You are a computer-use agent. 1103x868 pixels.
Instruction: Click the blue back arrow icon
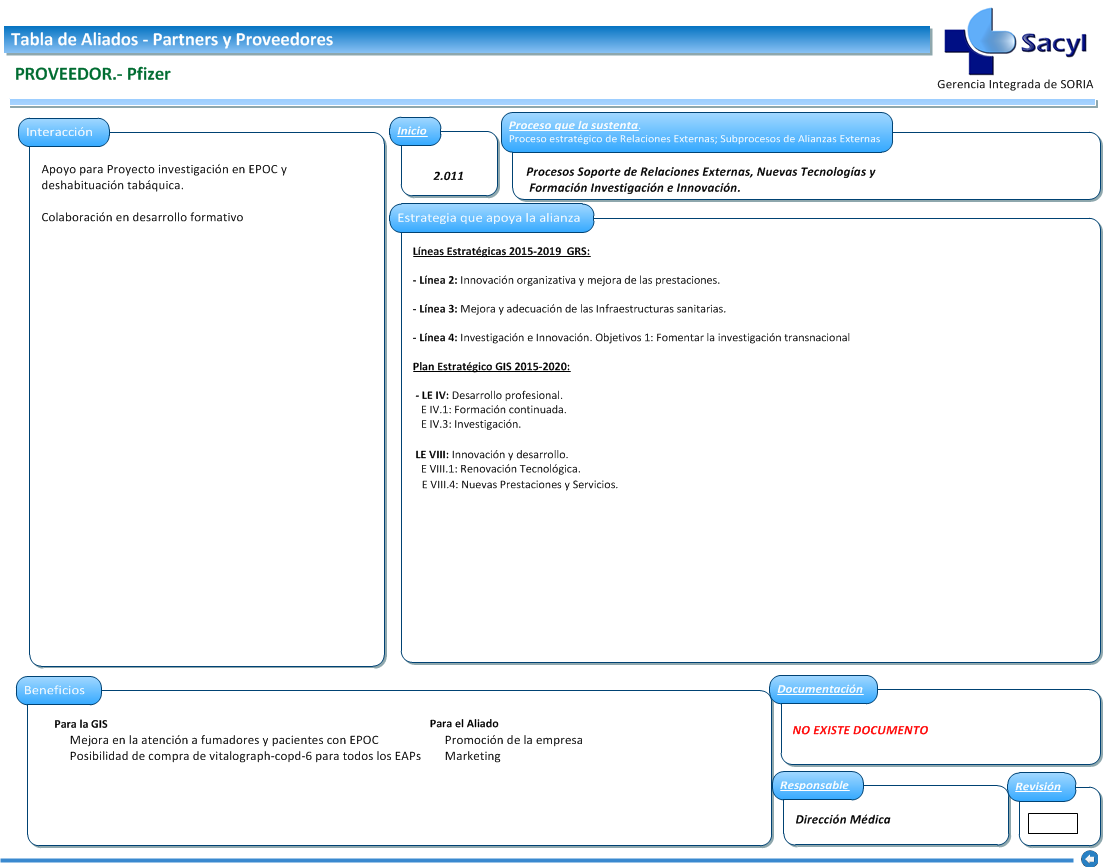click(x=1089, y=858)
